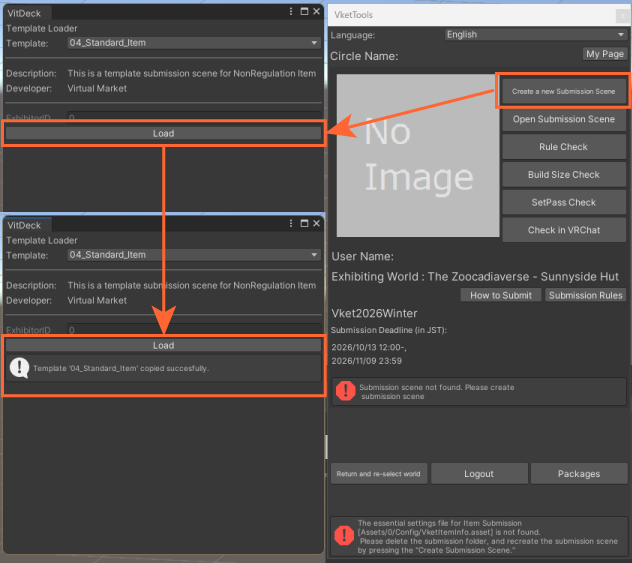Click 'Virtual Market' developer in lower VitDeck window
The height and width of the screenshot is (563, 632).
pyautogui.click(x=97, y=301)
